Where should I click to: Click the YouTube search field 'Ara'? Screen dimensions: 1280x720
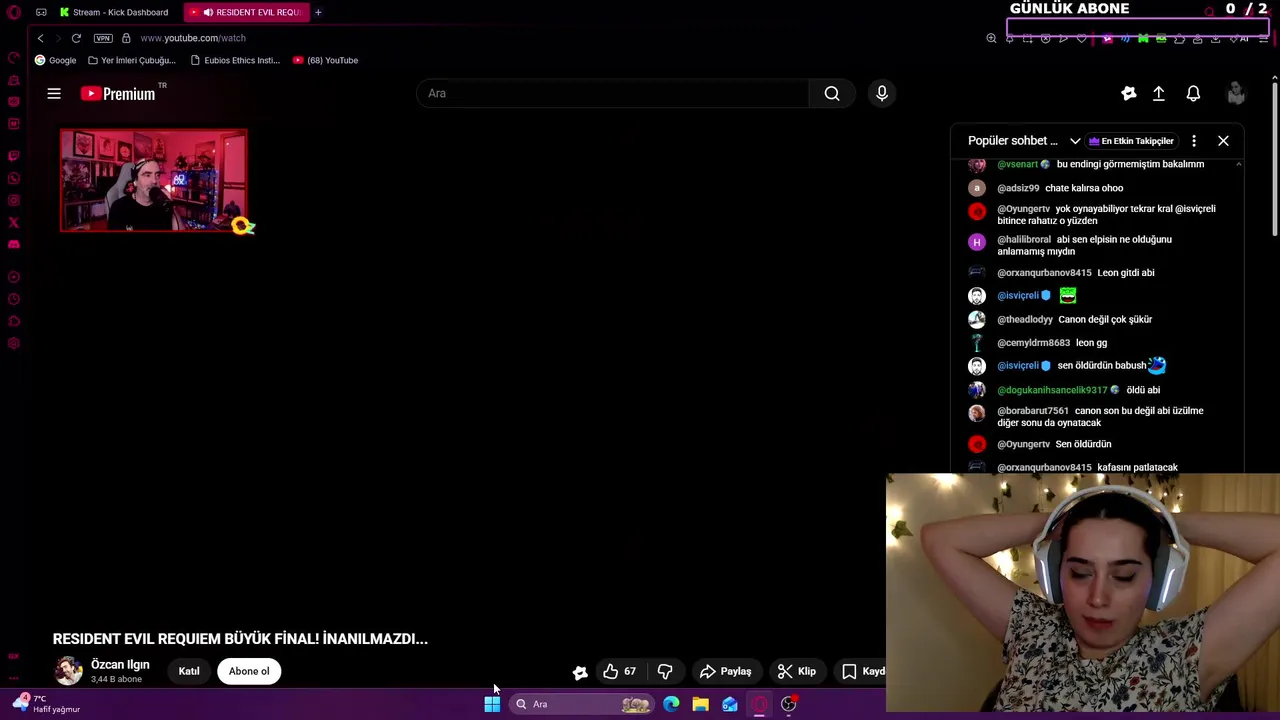(x=612, y=93)
